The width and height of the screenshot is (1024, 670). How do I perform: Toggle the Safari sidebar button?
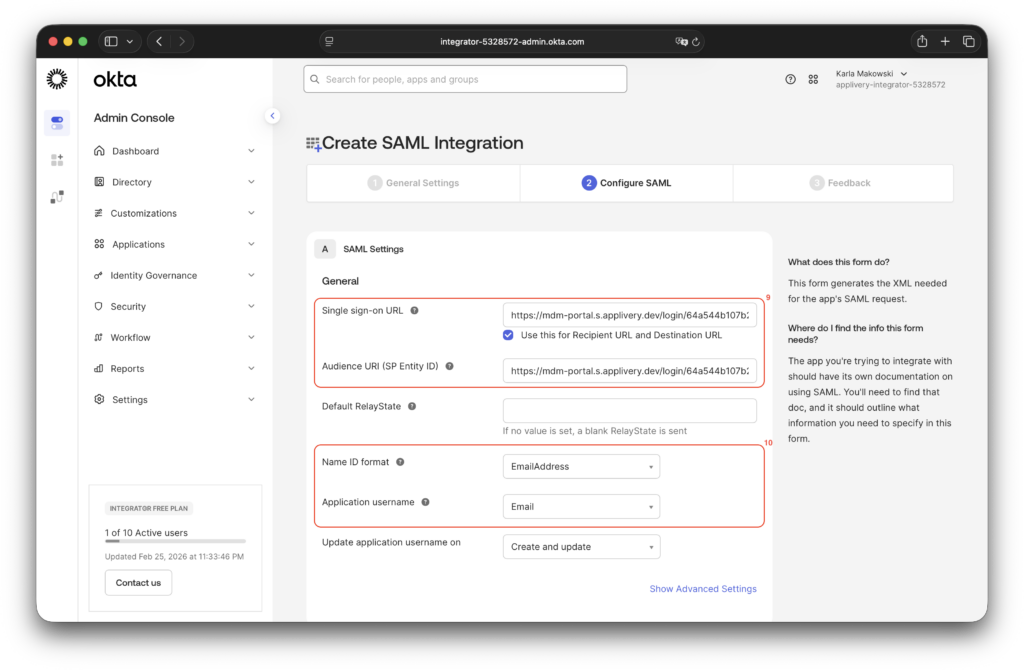pos(110,40)
